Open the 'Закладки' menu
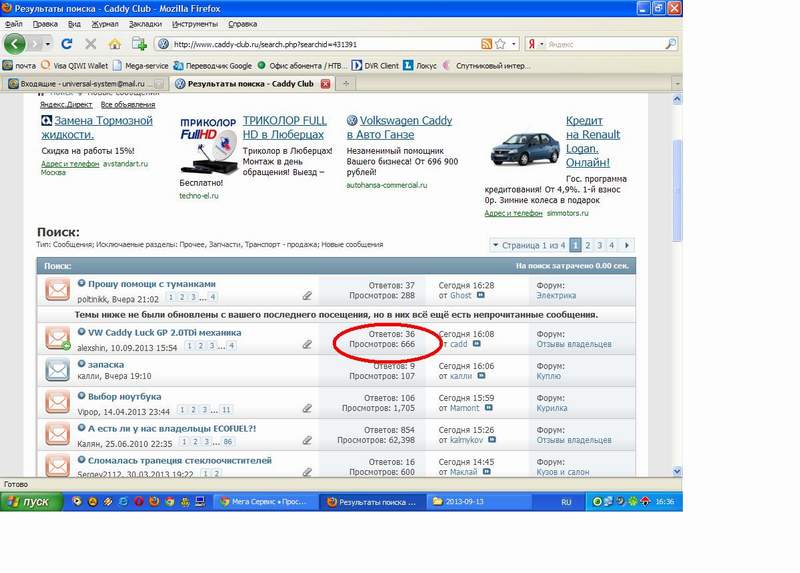Image resolution: width=800 pixels, height=573 pixels. [x=145, y=24]
